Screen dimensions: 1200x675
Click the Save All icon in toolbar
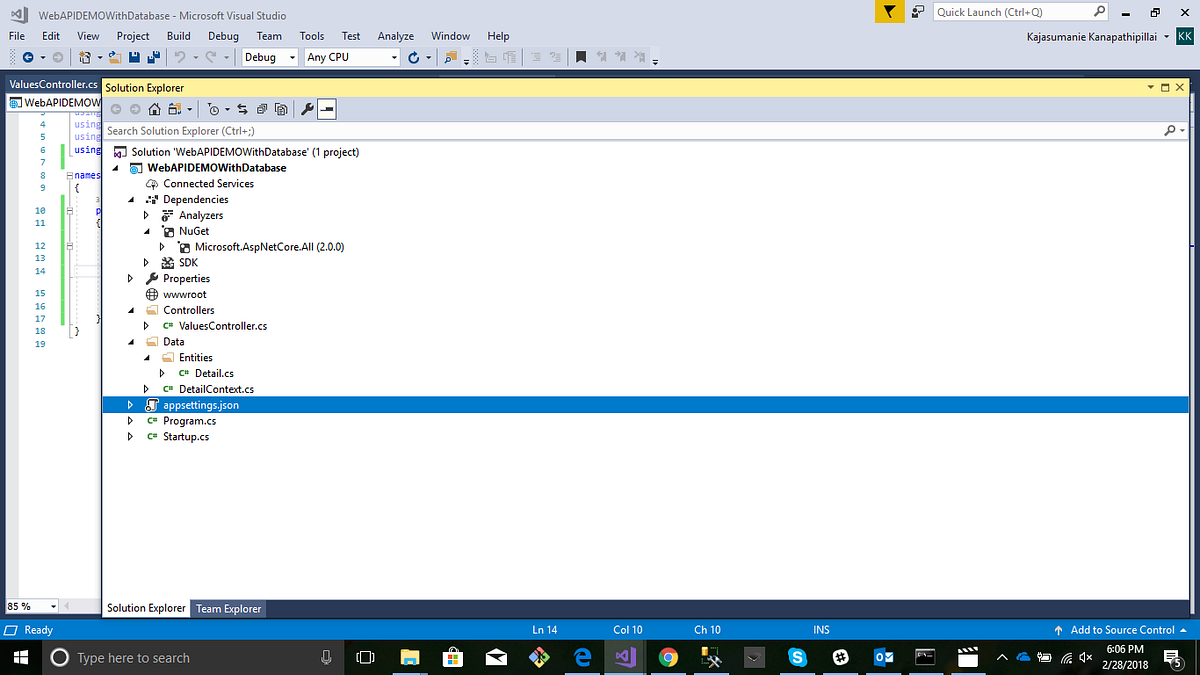[153, 57]
